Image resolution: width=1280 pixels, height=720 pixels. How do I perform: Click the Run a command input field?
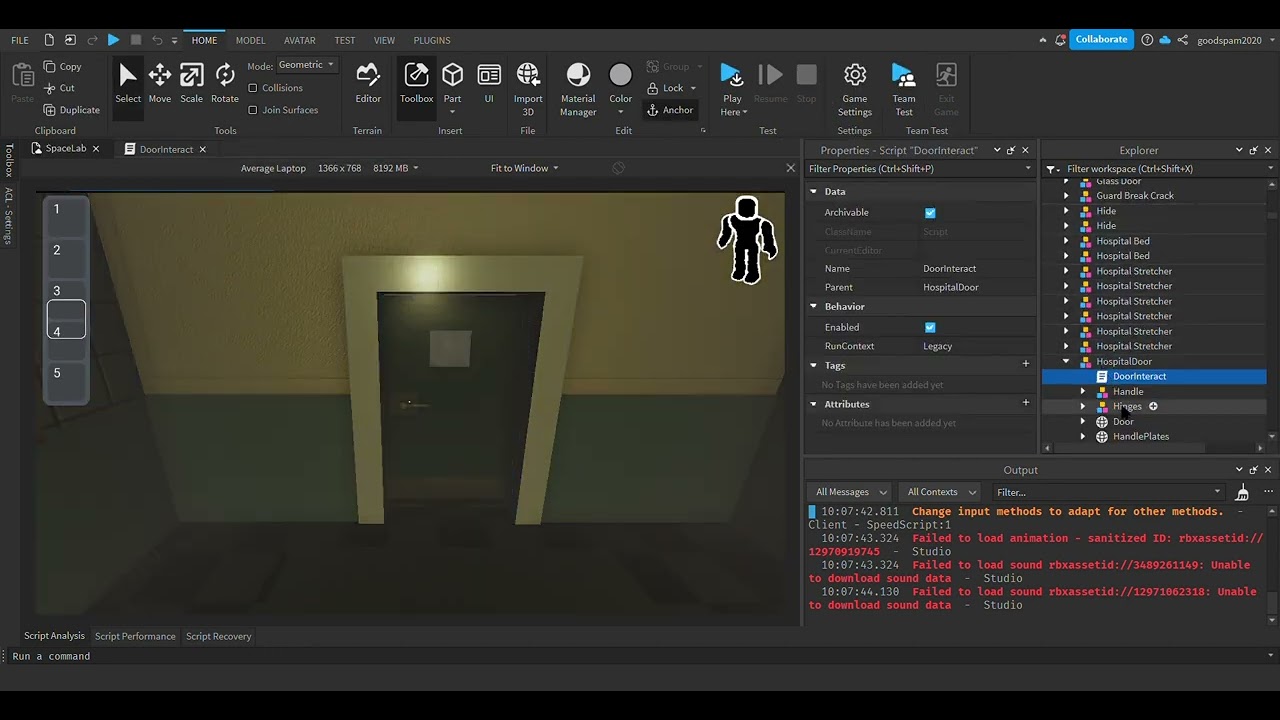click(400, 656)
